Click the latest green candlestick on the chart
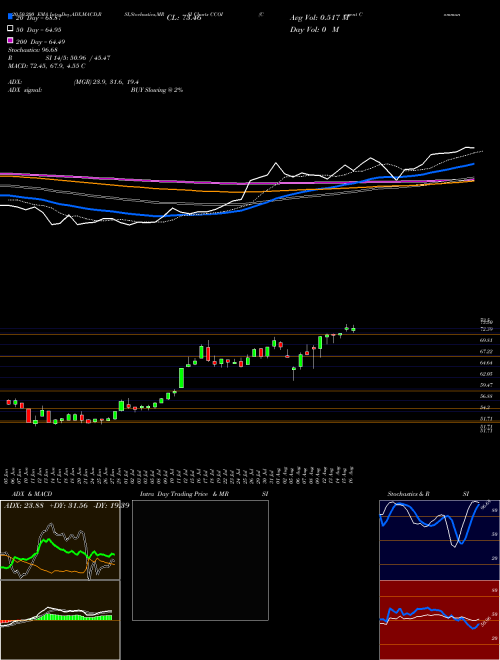The image size is (500, 660). pyautogui.click(x=353, y=330)
